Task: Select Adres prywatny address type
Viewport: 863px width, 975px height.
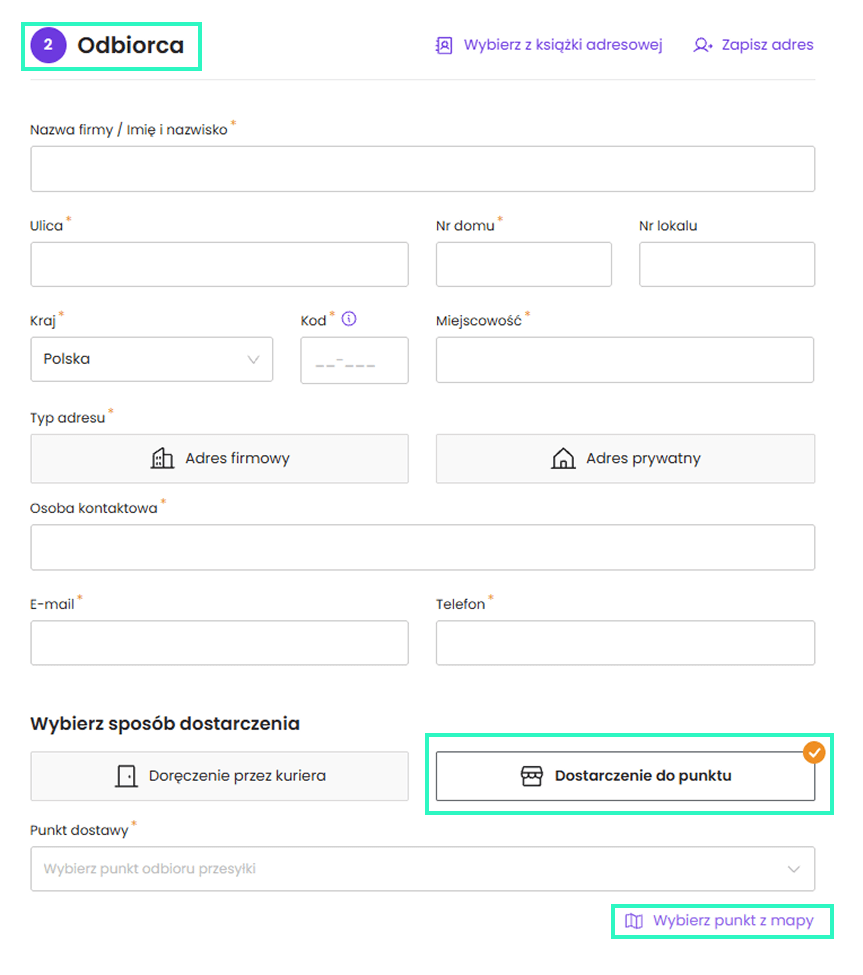Action: [625, 459]
